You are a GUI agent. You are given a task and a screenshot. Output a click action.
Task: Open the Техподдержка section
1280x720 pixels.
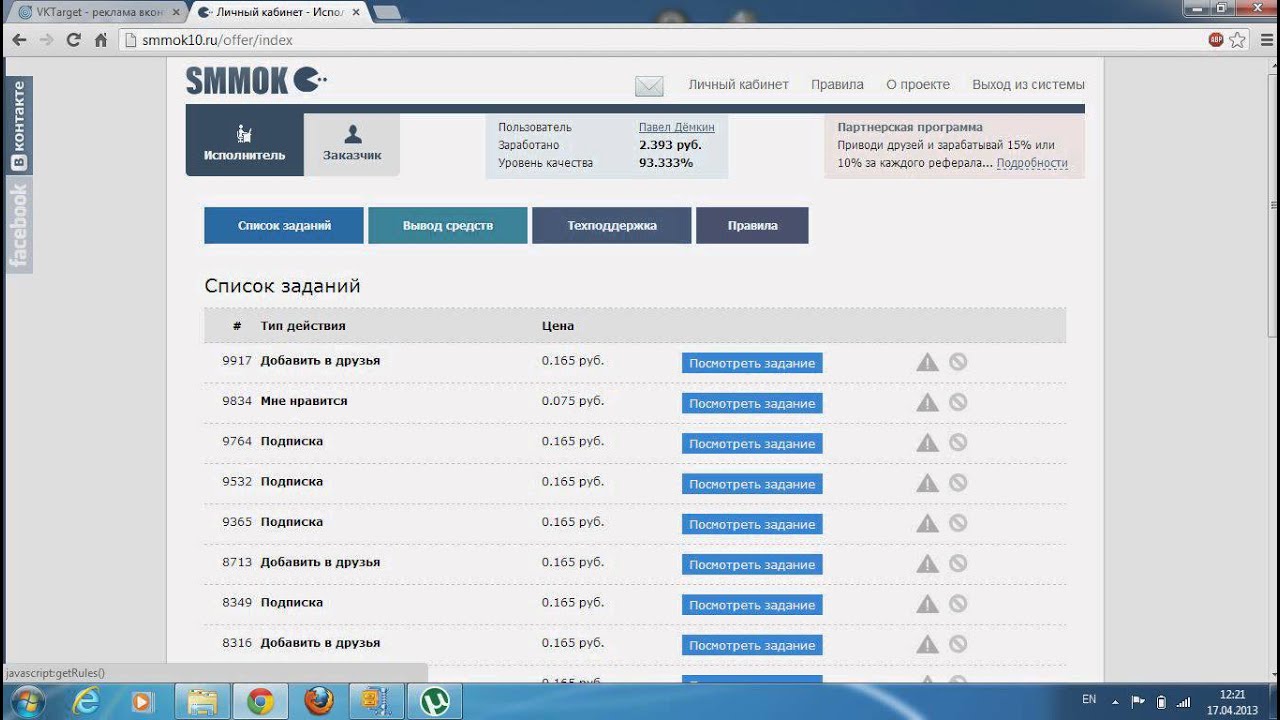click(612, 226)
